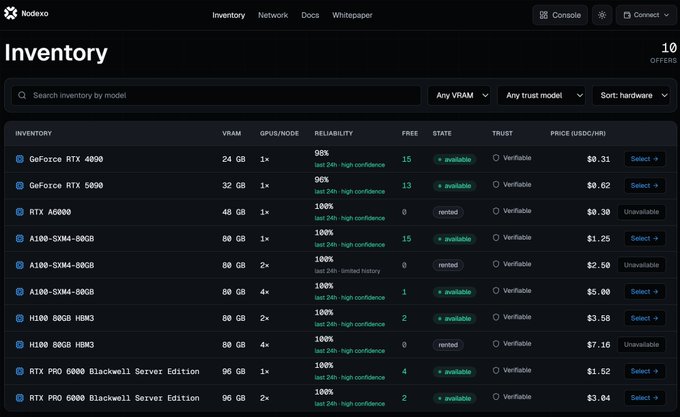Click the 10 OFFERS counter
Viewport: 680px width, 417px height.
coord(664,52)
